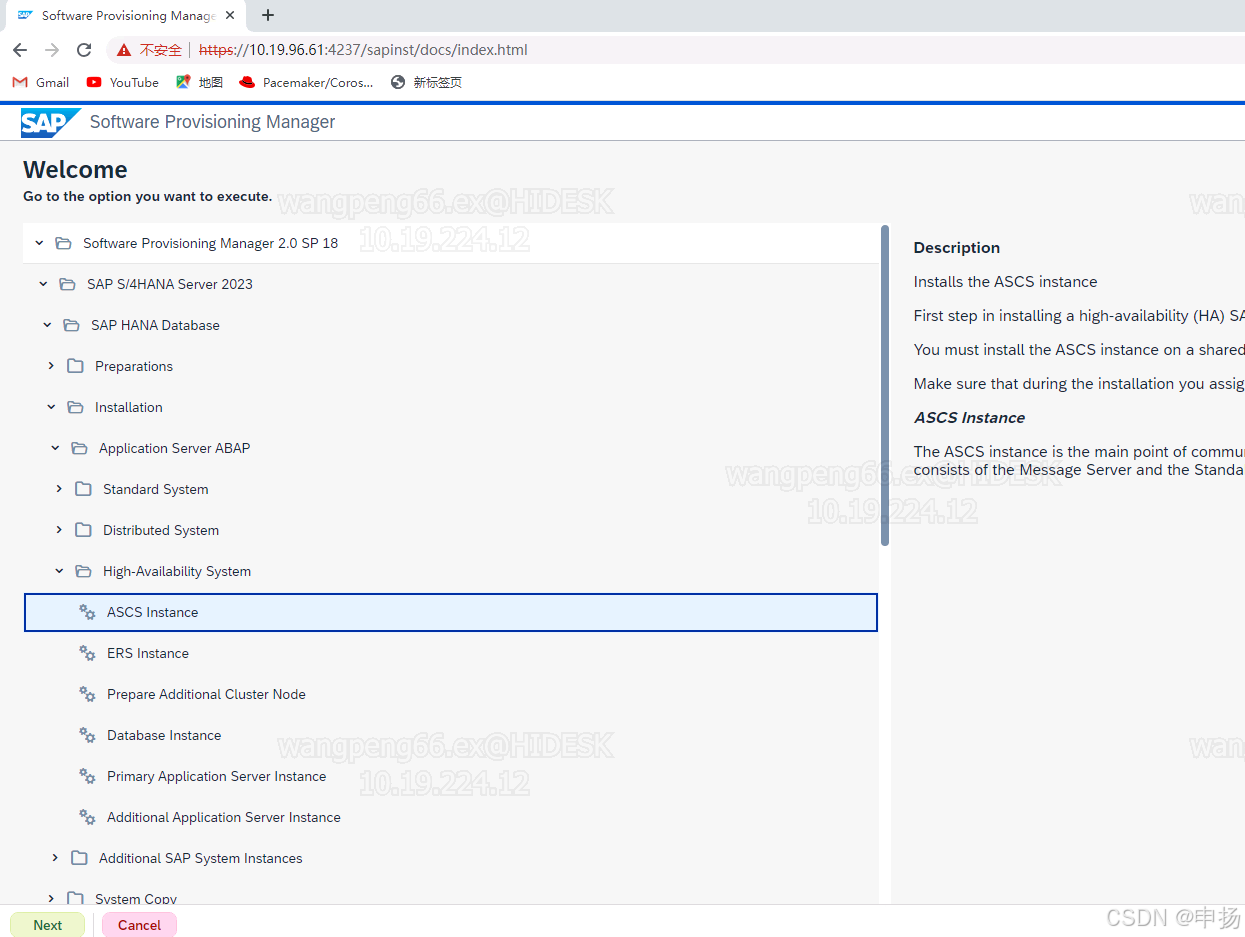Expand the Standard System folder
Image resolution: width=1245 pixels, height=937 pixels.
tap(59, 489)
